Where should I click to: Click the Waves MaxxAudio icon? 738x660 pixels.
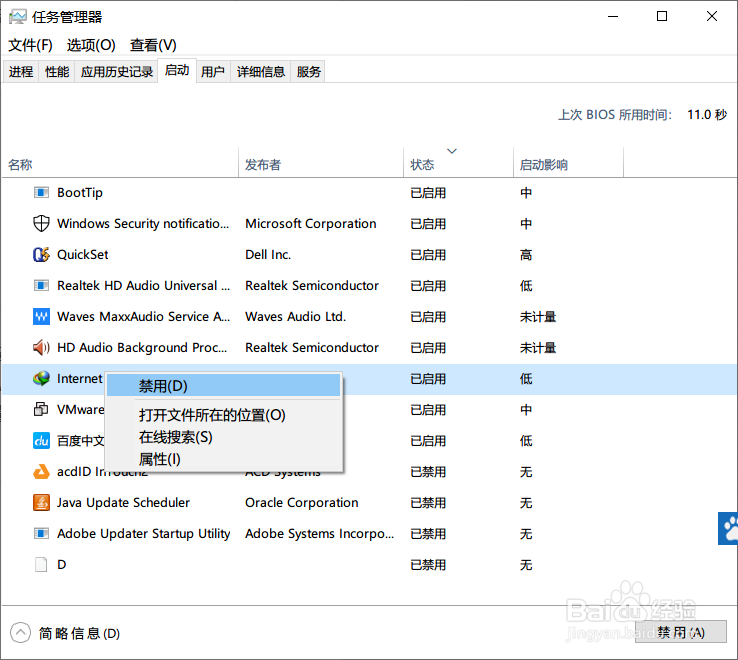click(41, 317)
